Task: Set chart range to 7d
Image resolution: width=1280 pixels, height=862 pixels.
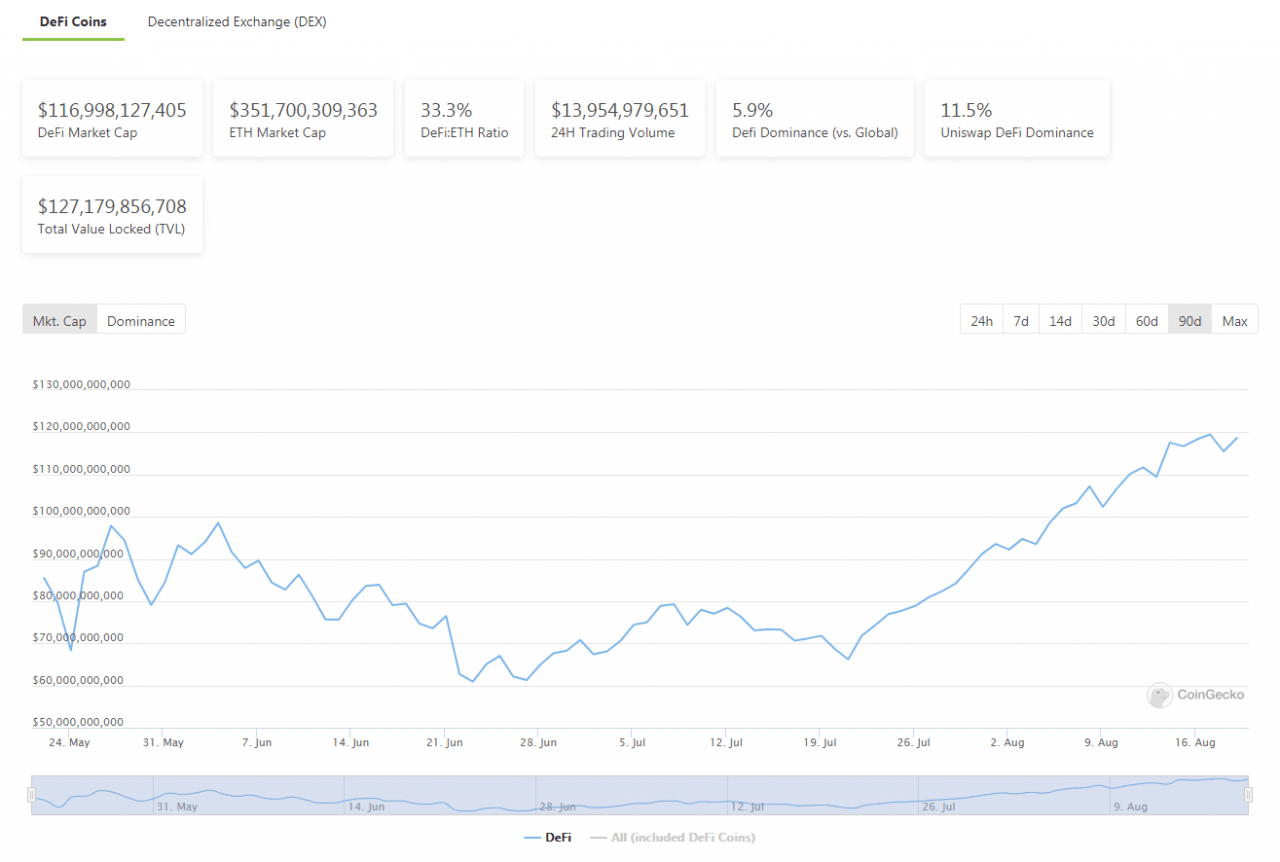Action: 1021,321
